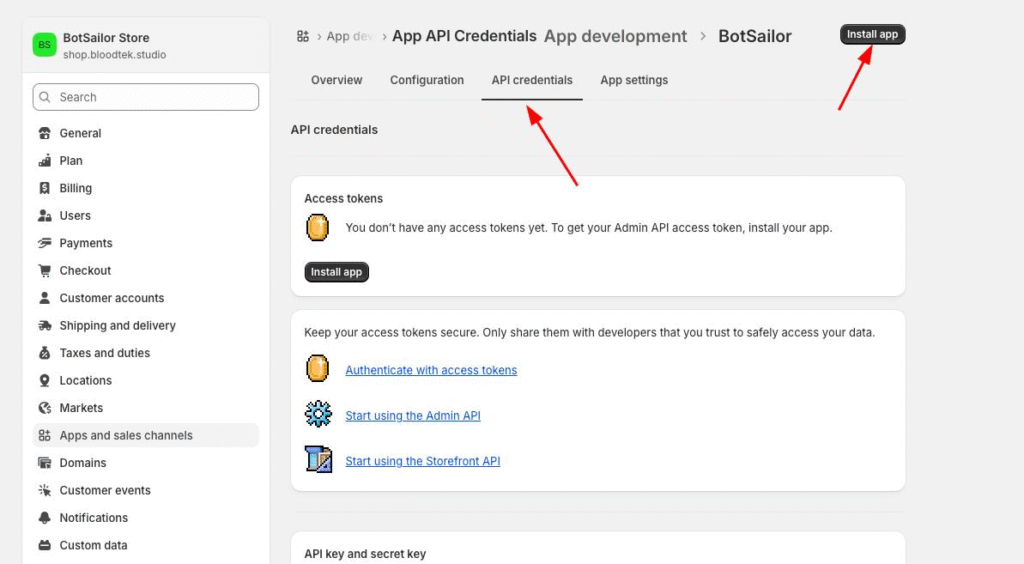Click Install app button under Access tokens
The width and height of the screenshot is (1024, 564).
point(336,272)
